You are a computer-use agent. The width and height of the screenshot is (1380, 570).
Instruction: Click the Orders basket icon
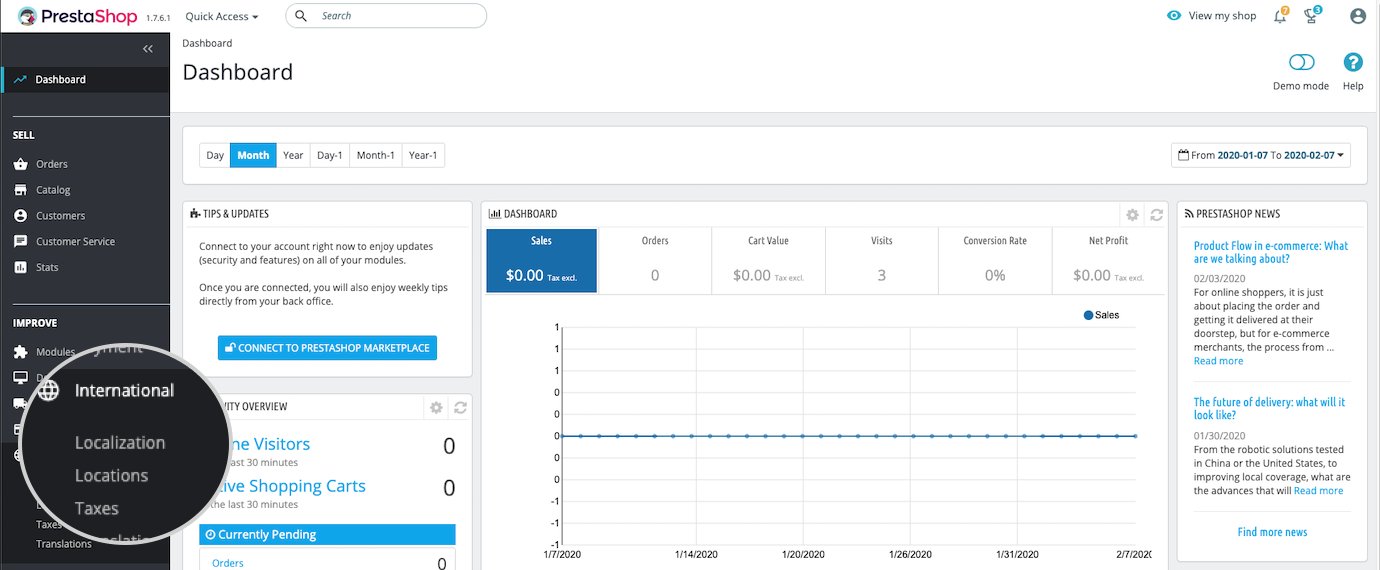(20, 164)
